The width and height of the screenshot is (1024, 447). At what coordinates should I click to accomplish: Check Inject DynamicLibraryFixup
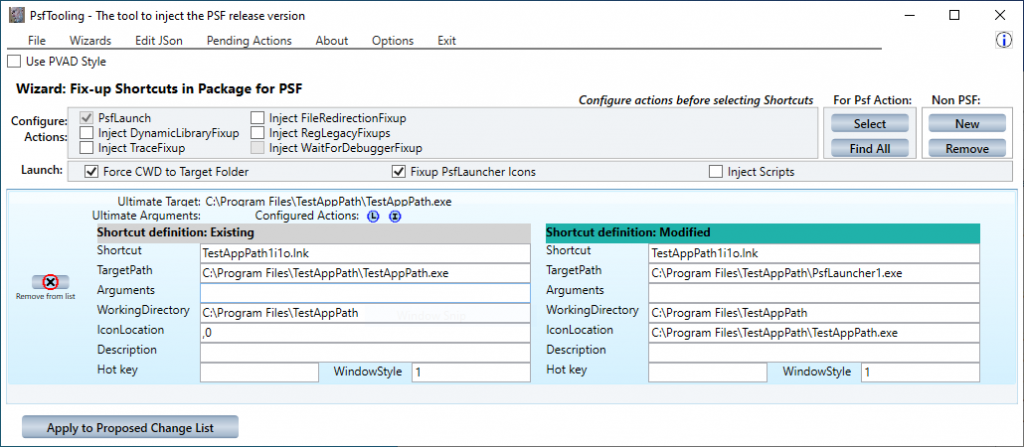point(86,133)
